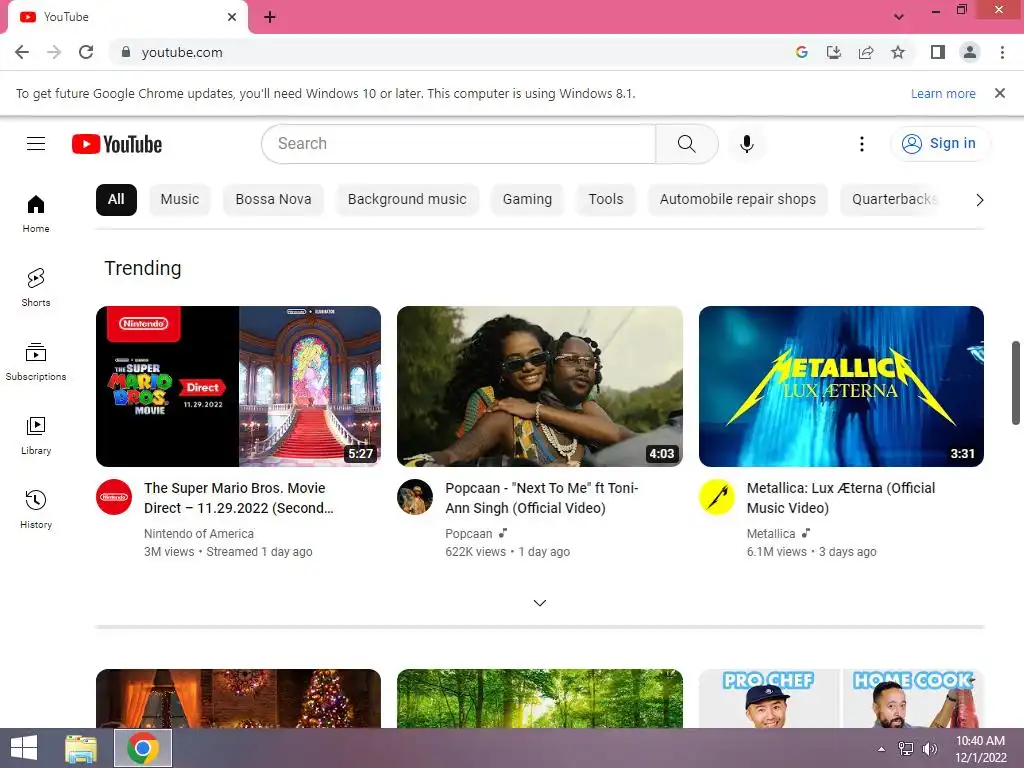The image size is (1024, 768).
Task: Start voice search with microphone icon
Action: coord(746,144)
